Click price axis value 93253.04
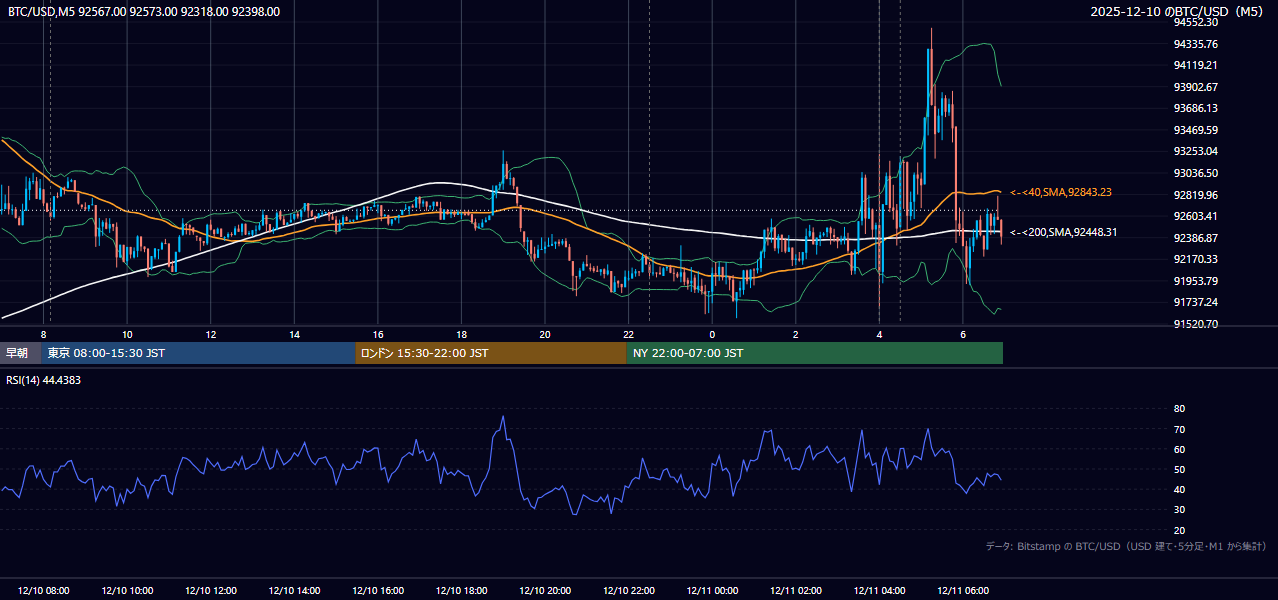 tap(1196, 151)
